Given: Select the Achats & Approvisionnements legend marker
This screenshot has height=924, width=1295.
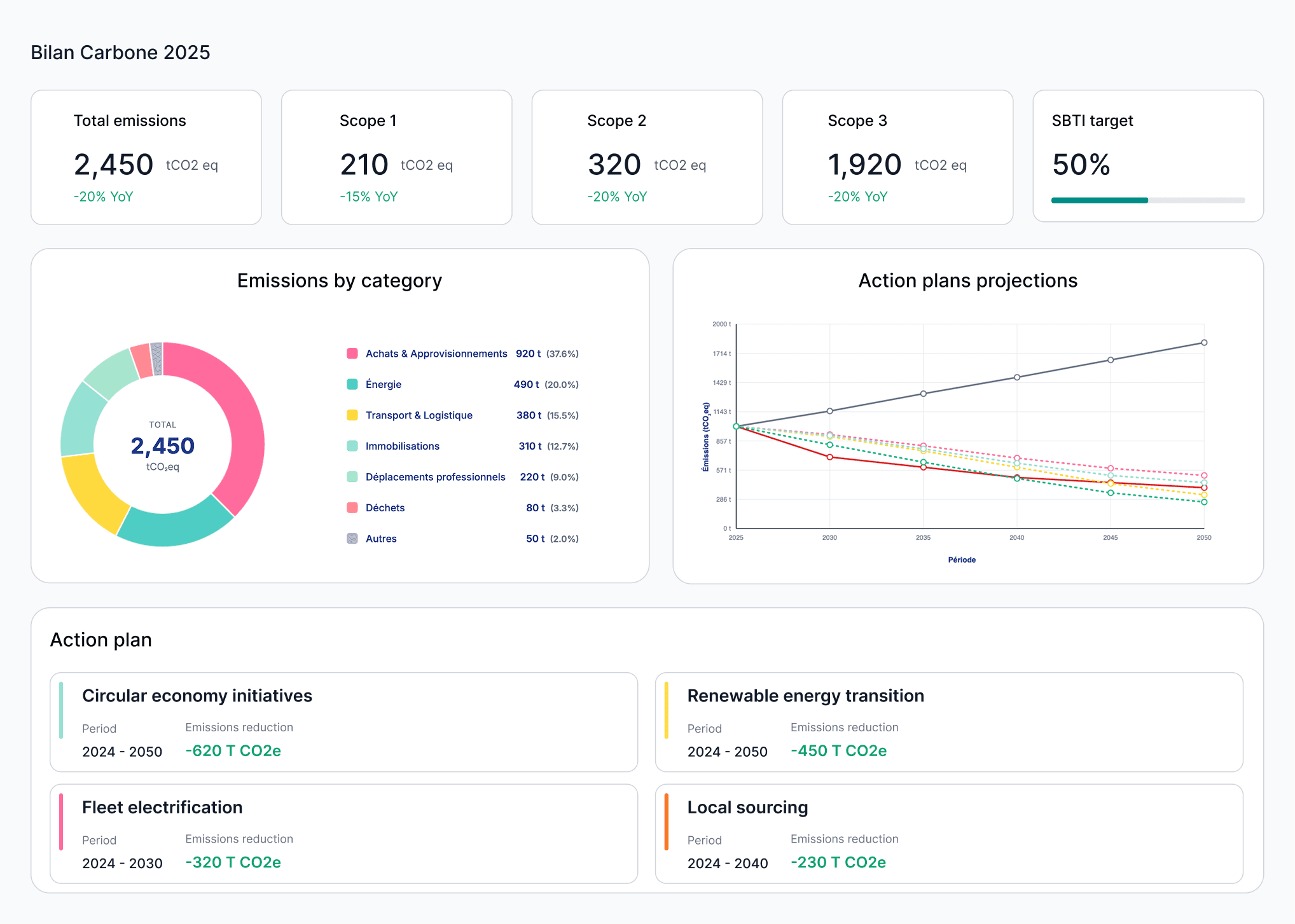Looking at the screenshot, I should (x=352, y=354).
